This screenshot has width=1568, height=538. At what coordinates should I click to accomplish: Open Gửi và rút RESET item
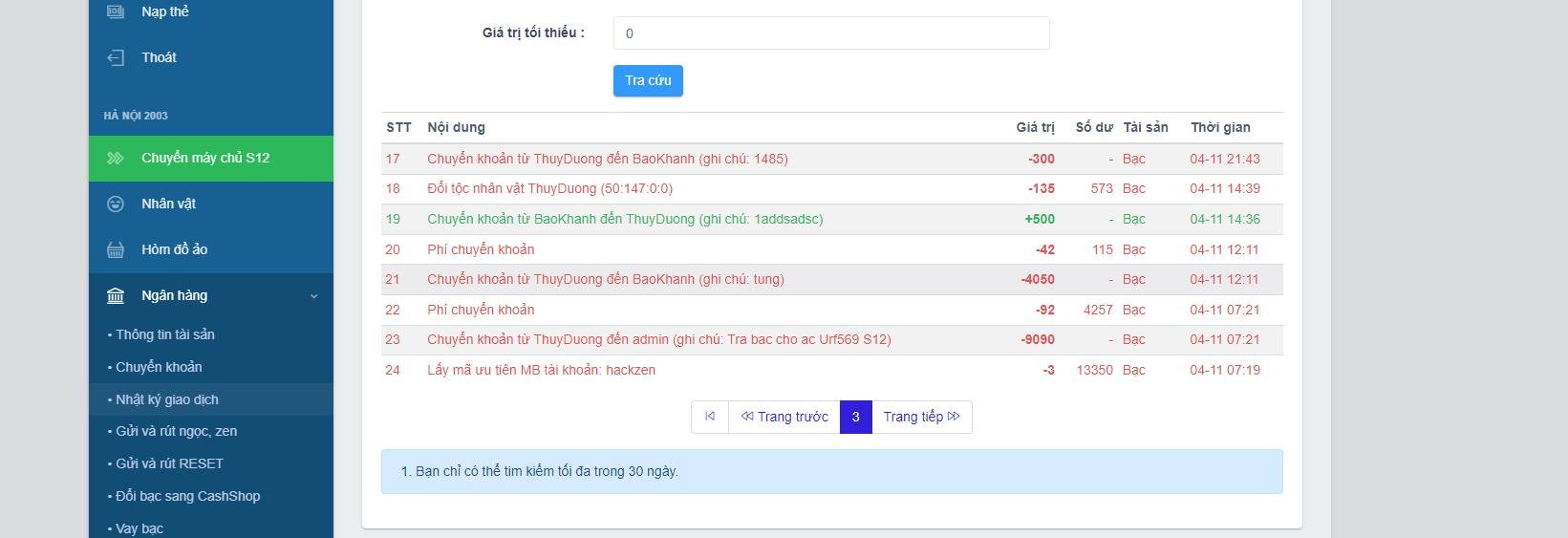(x=169, y=463)
